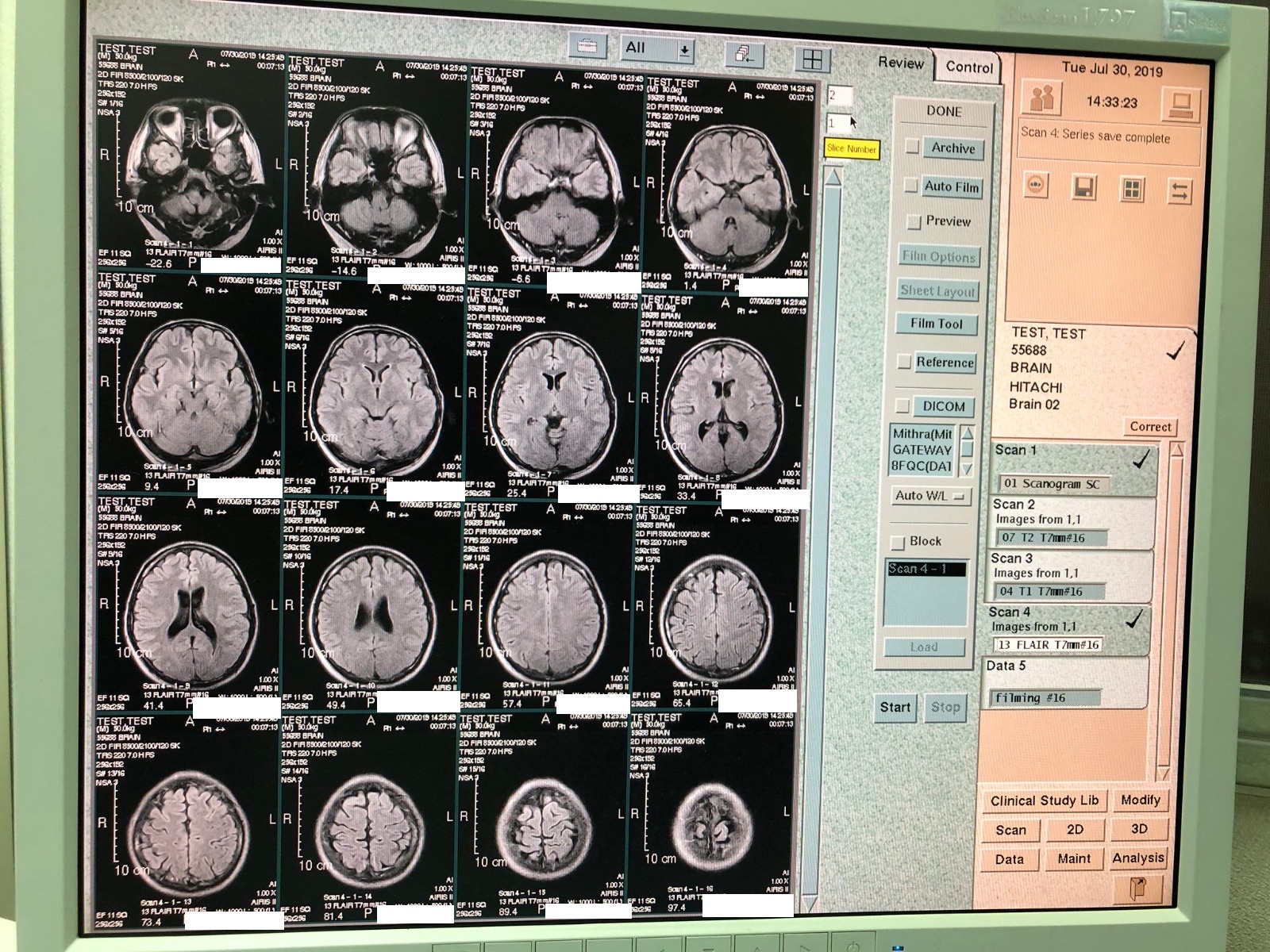The height and width of the screenshot is (952, 1270).
Task: Enable the DICOM checkbox
Action: coord(902,407)
